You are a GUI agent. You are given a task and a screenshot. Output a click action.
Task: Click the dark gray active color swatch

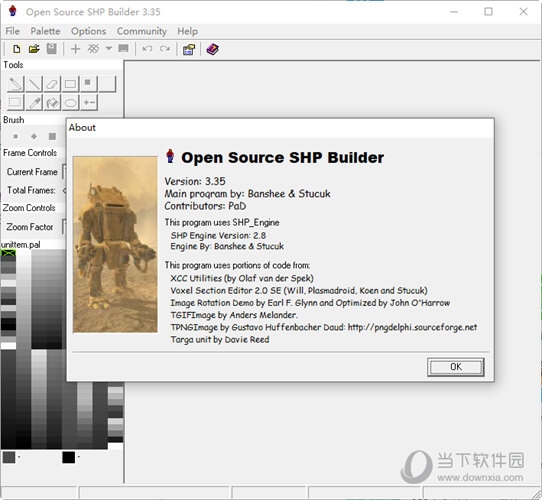[x=9, y=457]
